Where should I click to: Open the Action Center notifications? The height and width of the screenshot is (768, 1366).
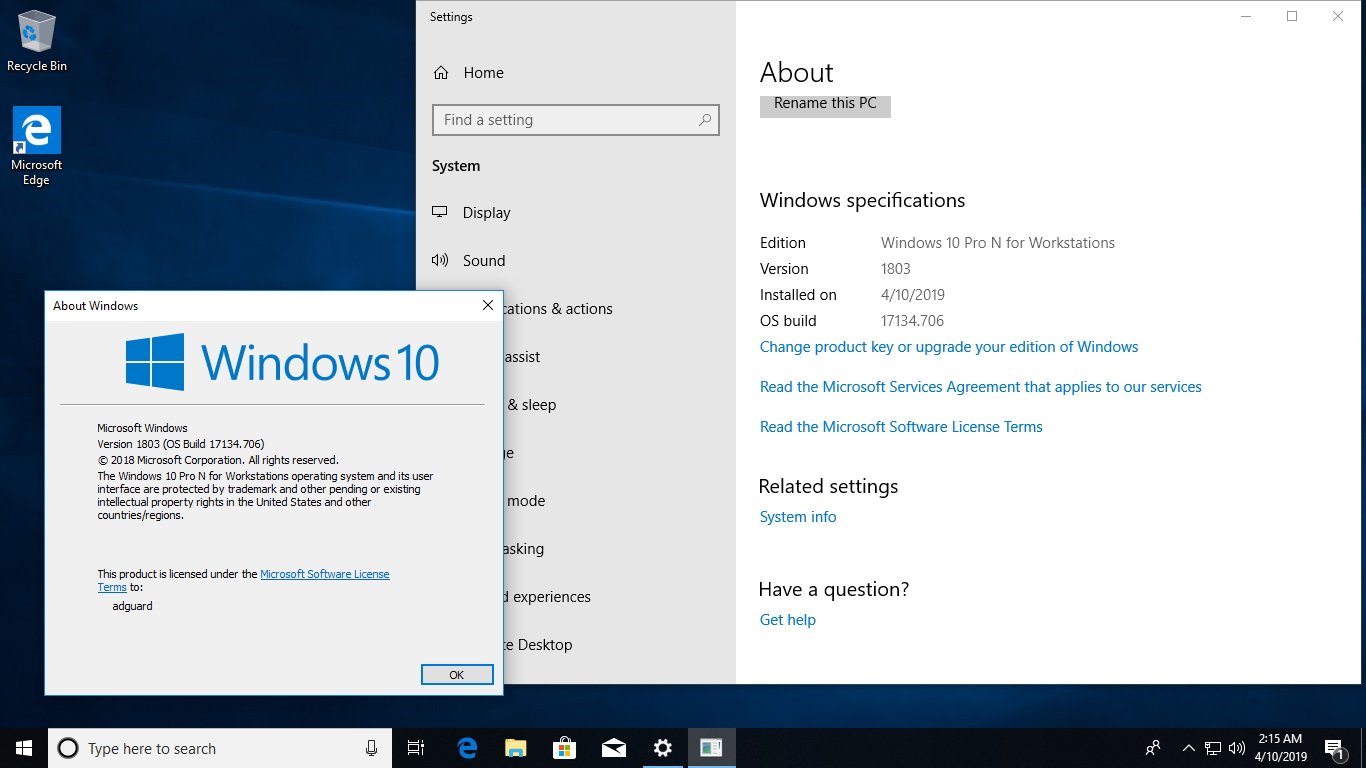click(x=1334, y=748)
